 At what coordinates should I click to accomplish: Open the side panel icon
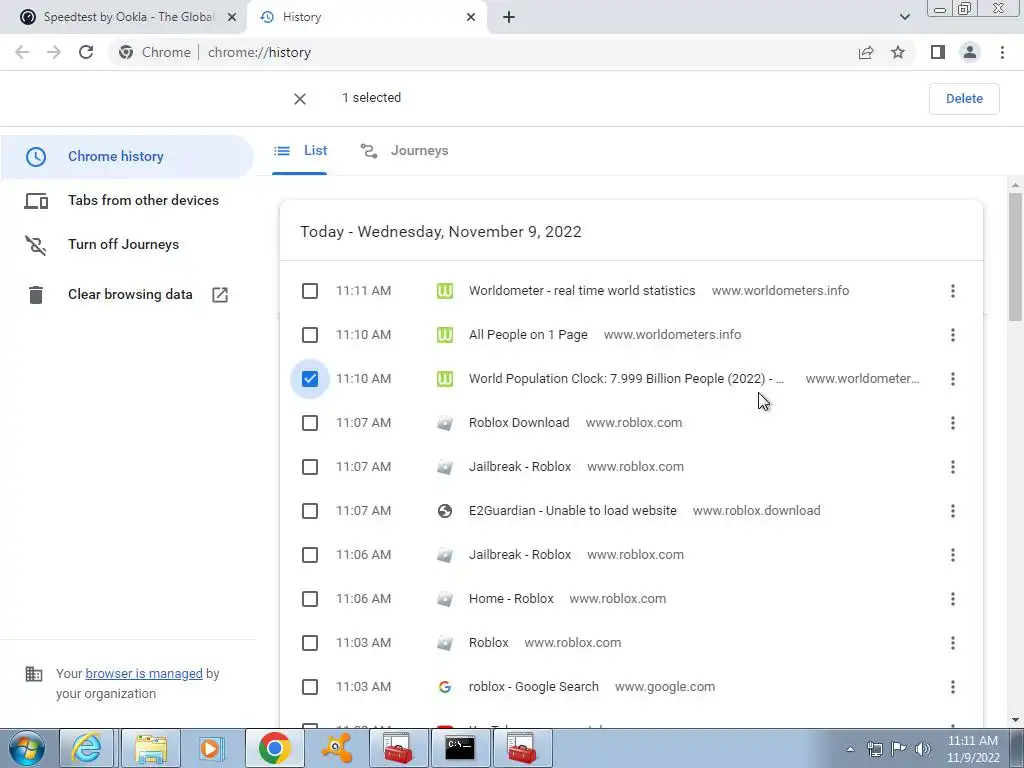tap(938, 52)
